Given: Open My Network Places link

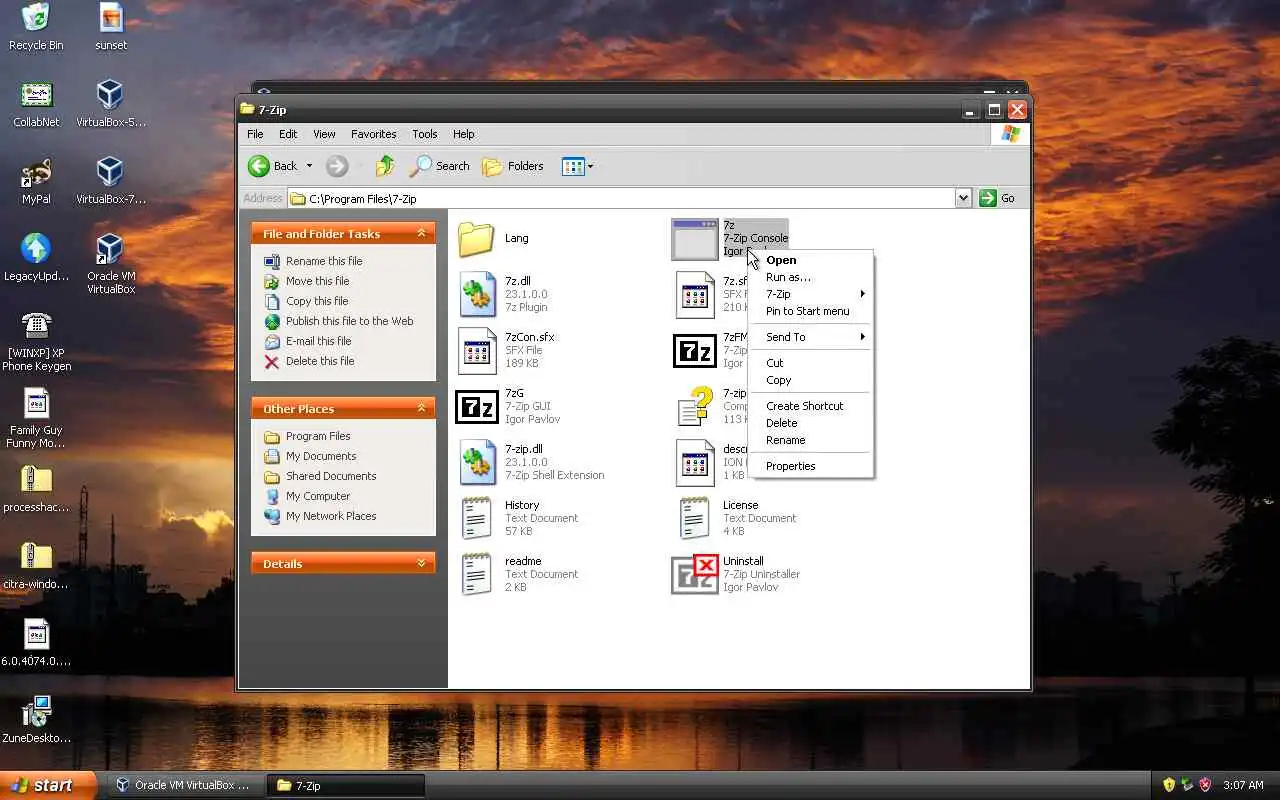Looking at the screenshot, I should point(331,516).
